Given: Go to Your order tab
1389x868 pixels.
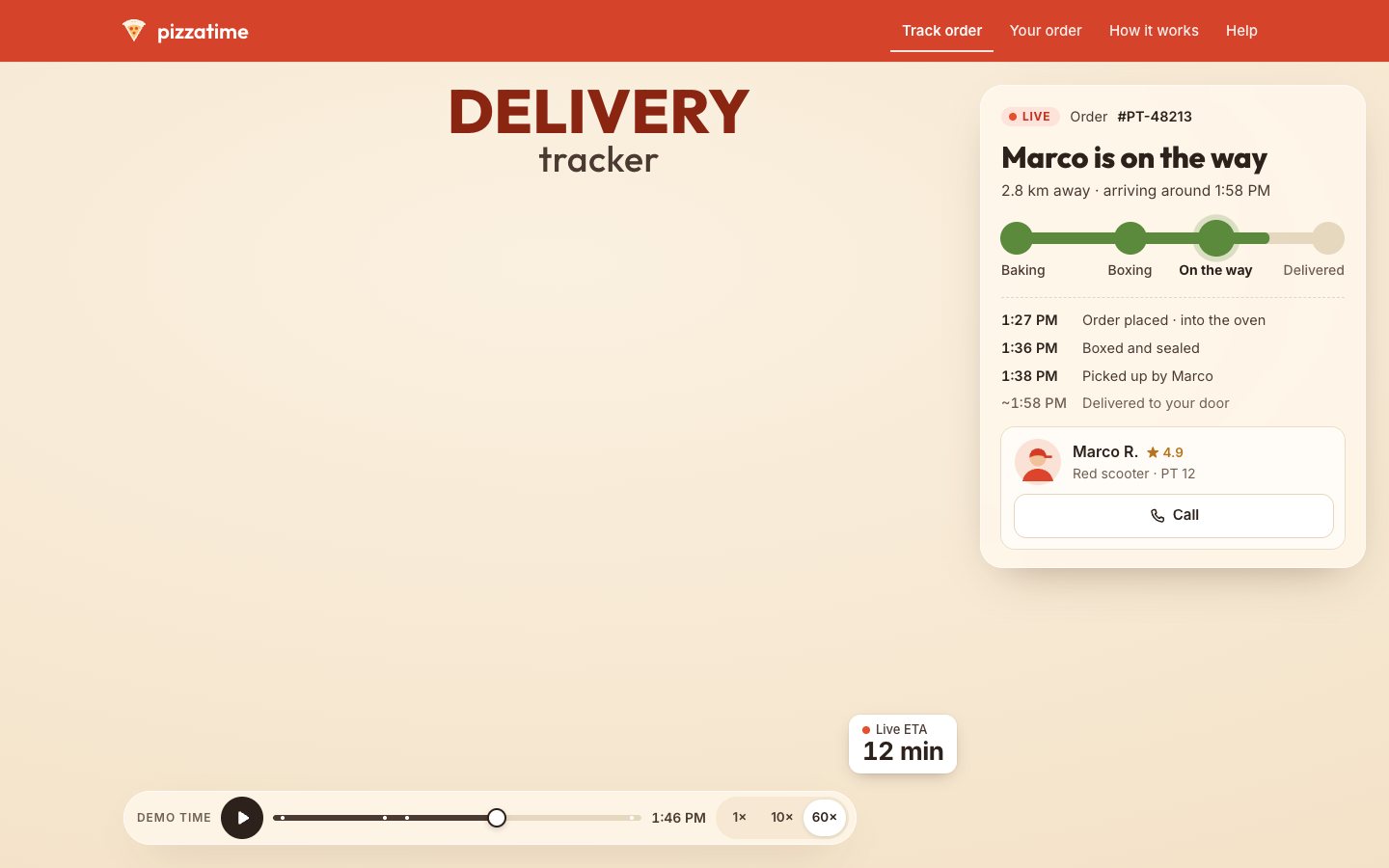Looking at the screenshot, I should pyautogui.click(x=1046, y=31).
